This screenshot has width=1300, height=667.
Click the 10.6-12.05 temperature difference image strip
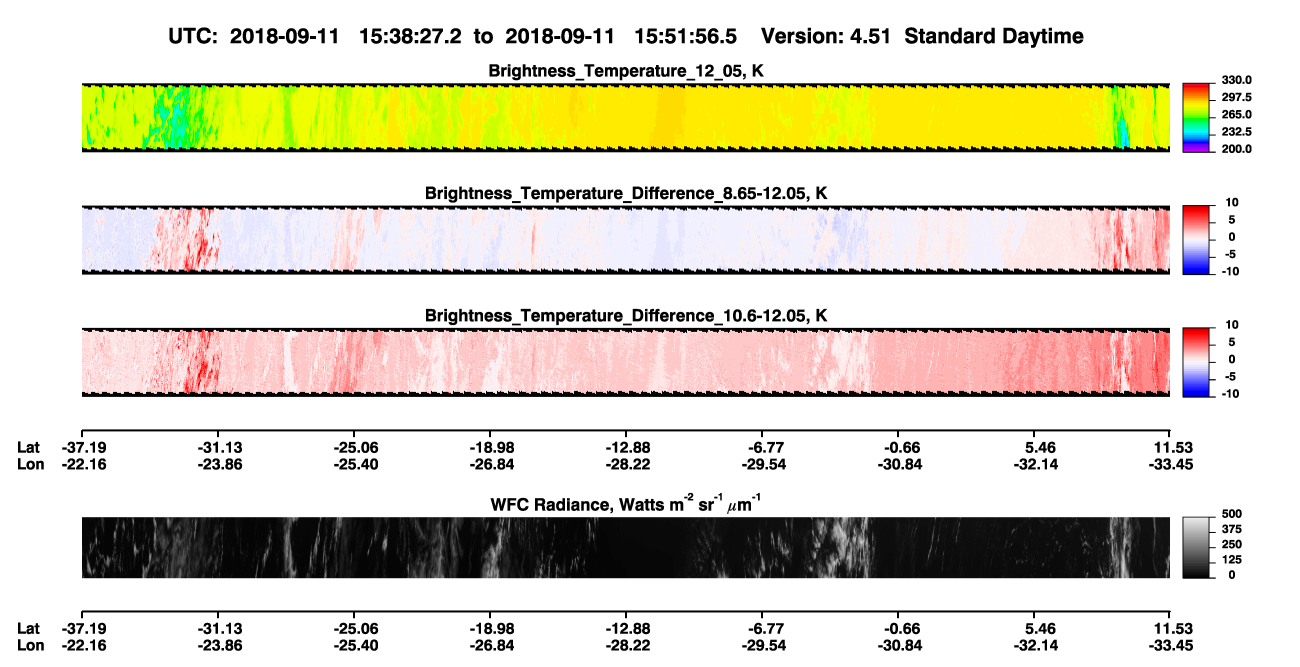(625, 361)
